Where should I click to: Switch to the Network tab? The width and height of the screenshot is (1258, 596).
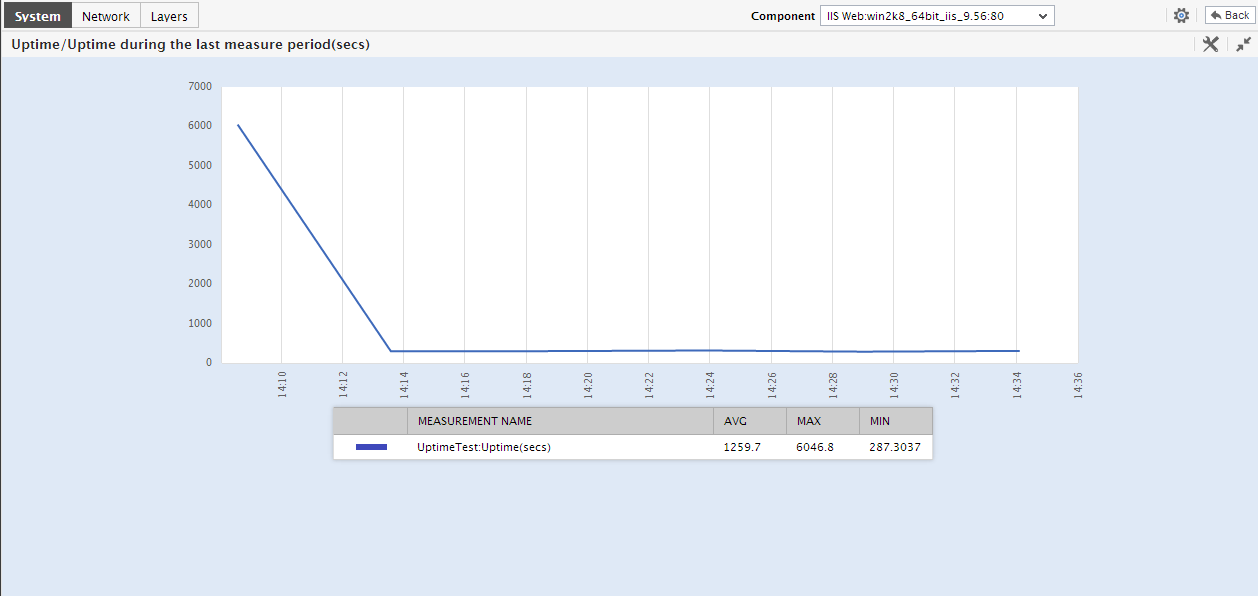(106, 16)
